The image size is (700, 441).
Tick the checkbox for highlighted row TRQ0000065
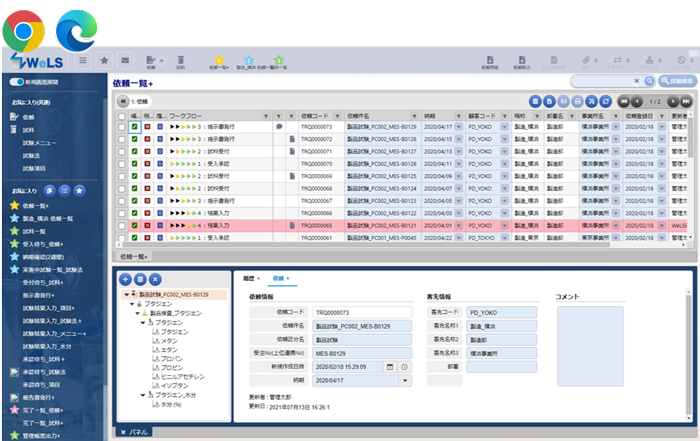pyautogui.click(x=121, y=226)
